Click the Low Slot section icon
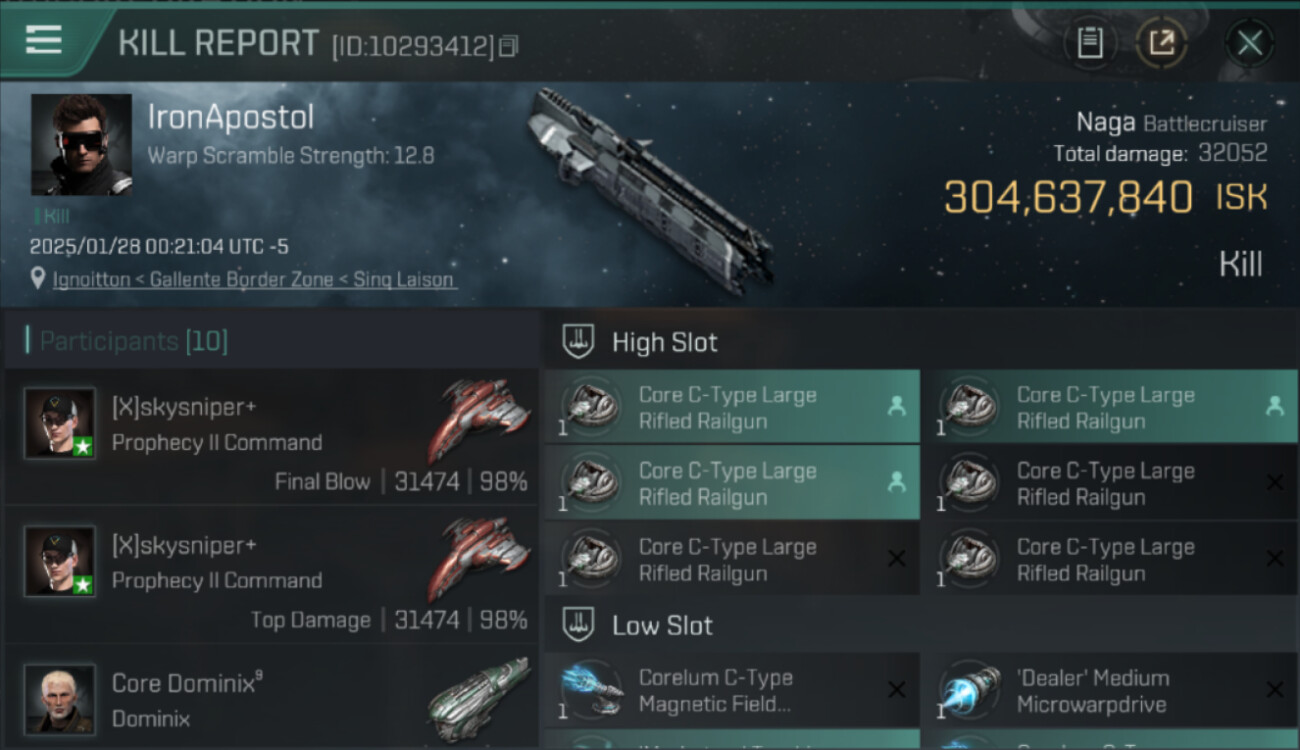 pos(577,626)
